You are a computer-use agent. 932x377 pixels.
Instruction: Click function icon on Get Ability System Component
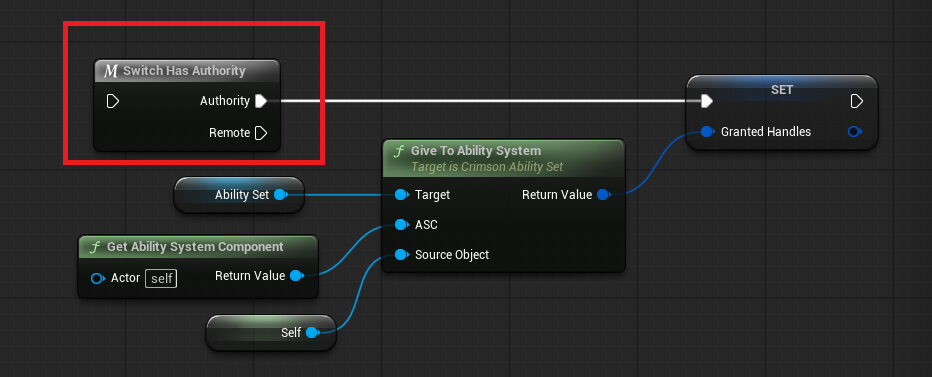click(95, 247)
